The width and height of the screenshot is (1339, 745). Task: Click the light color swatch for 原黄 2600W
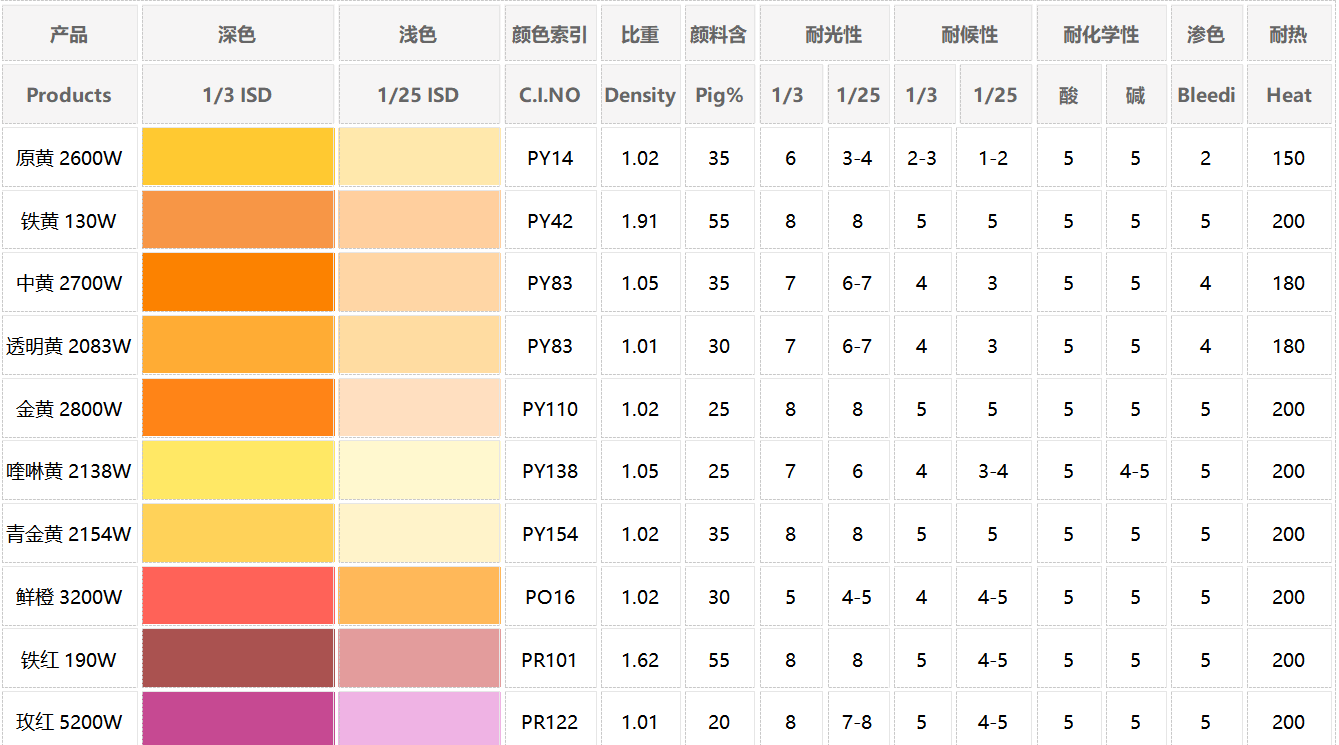click(419, 157)
